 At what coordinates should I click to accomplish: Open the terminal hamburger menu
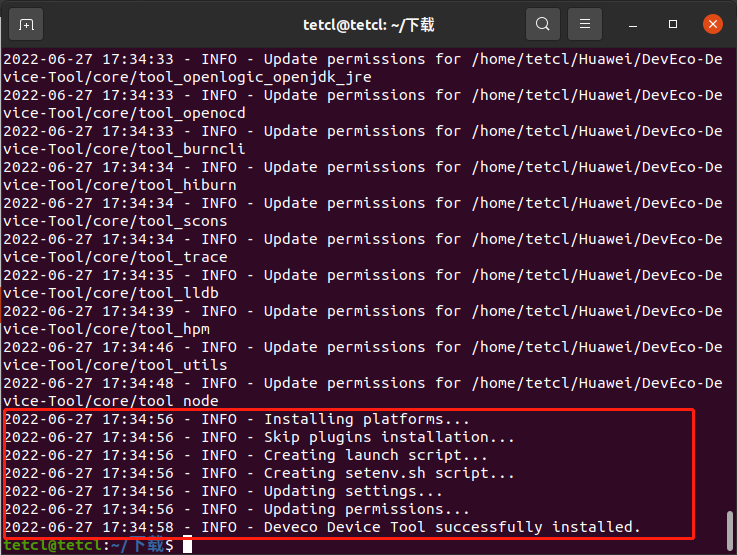(x=585, y=24)
